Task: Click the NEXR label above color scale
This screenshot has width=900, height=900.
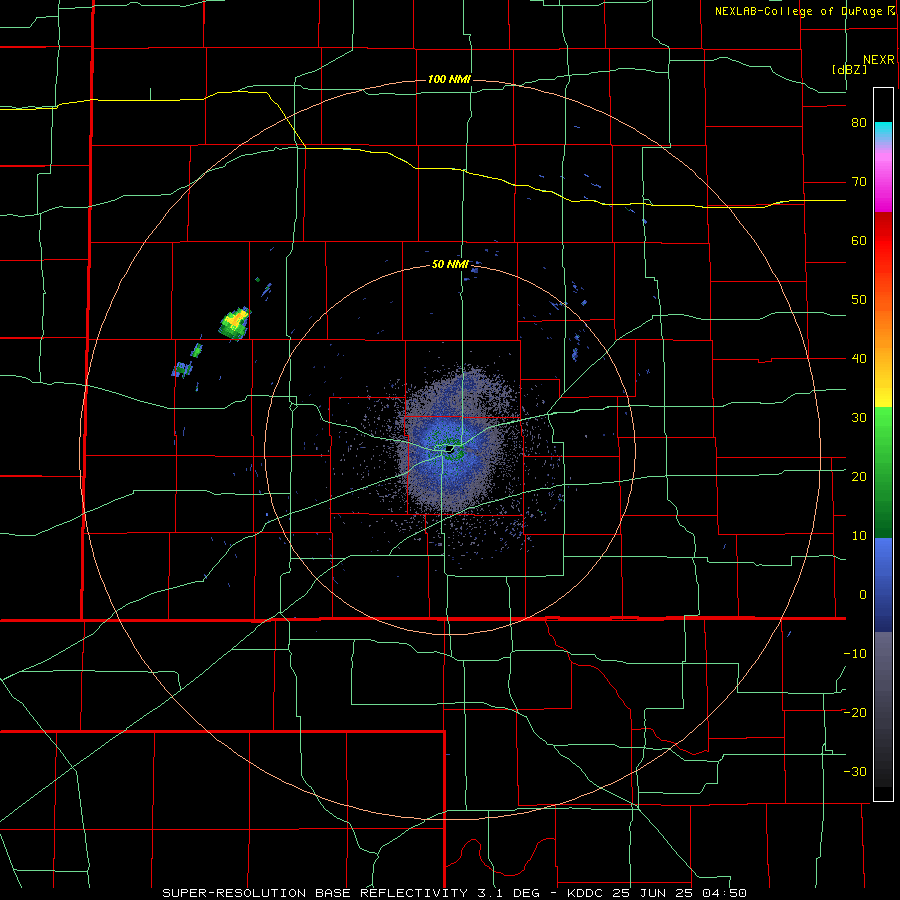Action: pyautogui.click(x=878, y=60)
